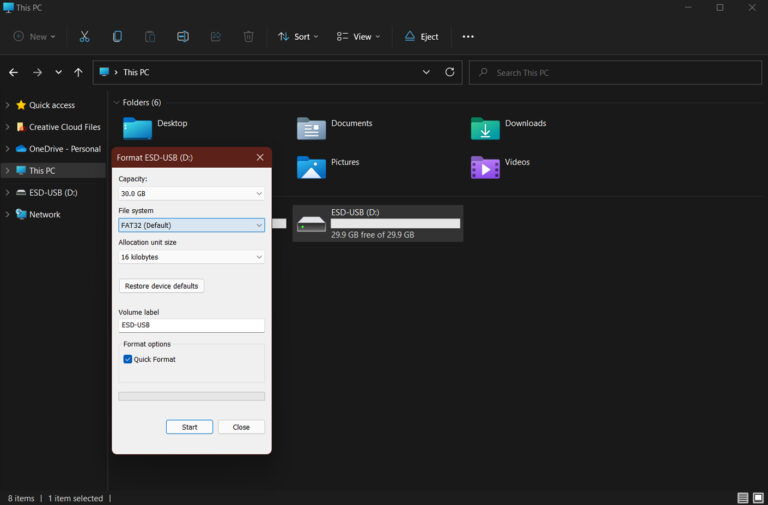Open the Sort menu
This screenshot has height=505, width=768.
point(298,37)
